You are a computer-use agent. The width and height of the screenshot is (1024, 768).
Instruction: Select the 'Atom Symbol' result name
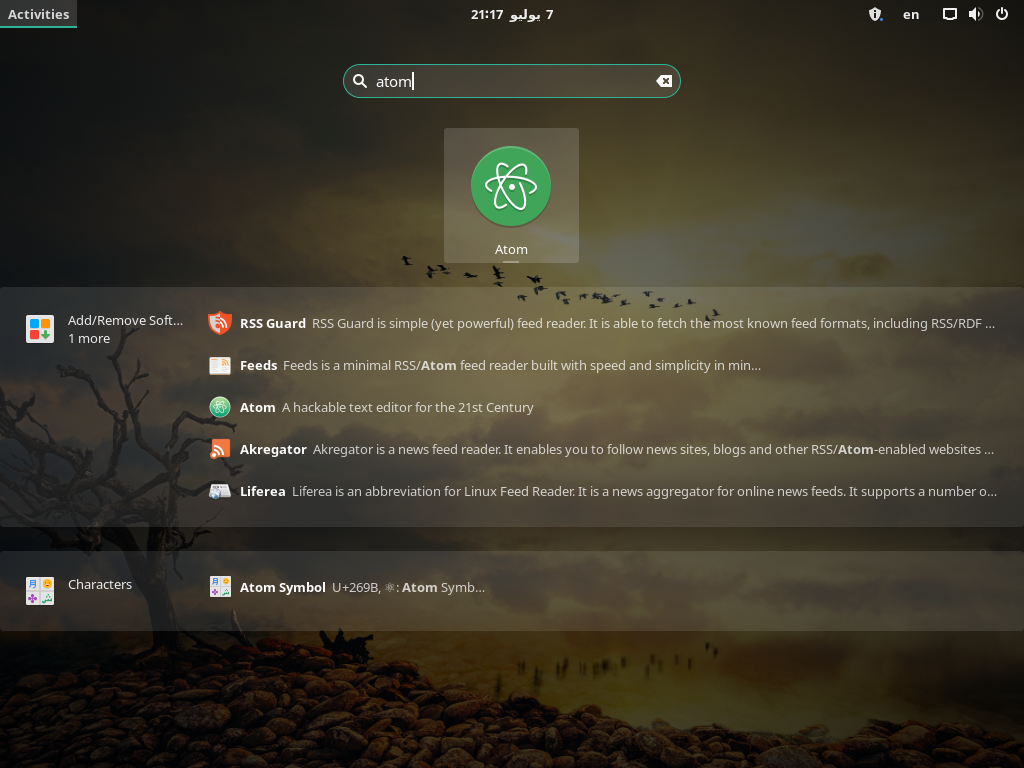(x=283, y=588)
